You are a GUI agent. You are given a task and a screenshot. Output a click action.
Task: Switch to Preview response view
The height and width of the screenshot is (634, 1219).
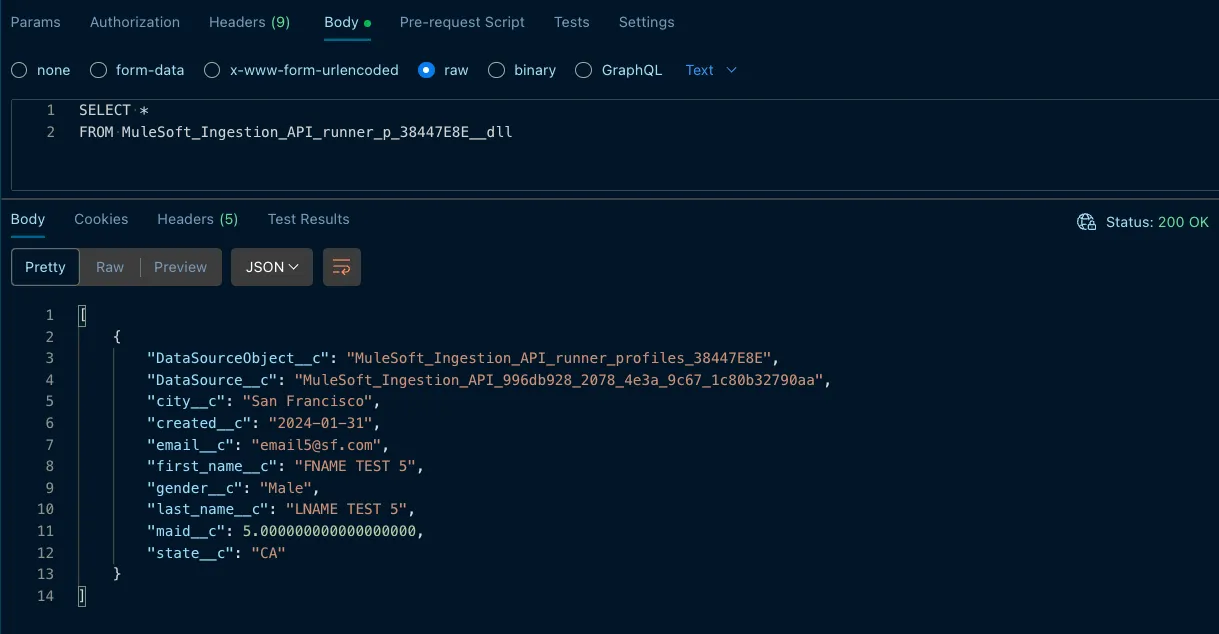pyautogui.click(x=180, y=267)
